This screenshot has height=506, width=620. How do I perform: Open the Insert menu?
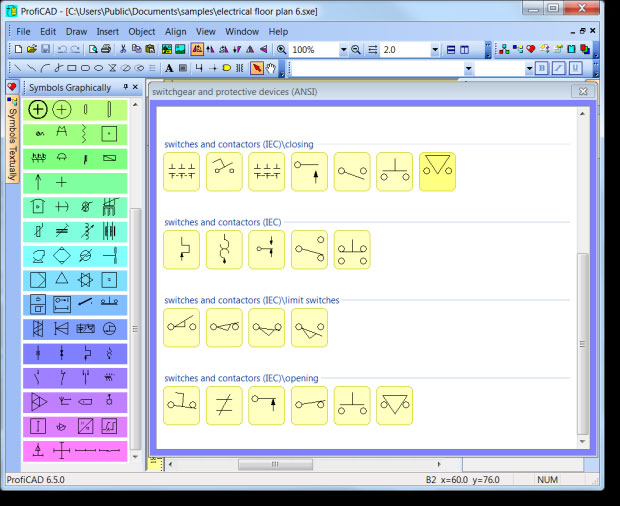coord(107,31)
